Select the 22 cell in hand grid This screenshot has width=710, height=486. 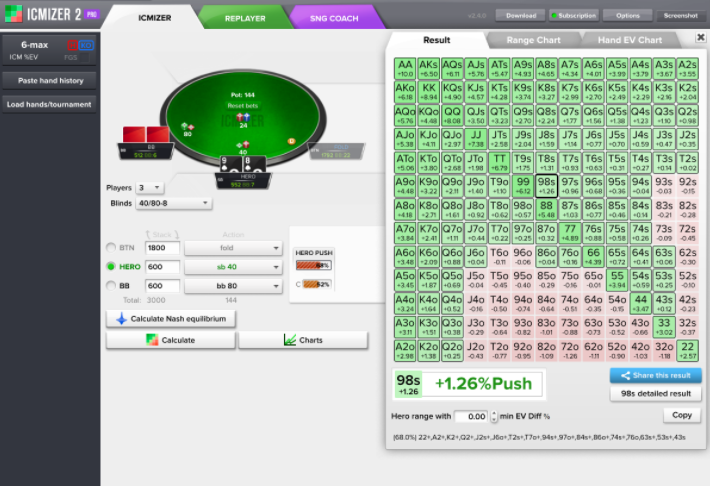click(x=687, y=351)
